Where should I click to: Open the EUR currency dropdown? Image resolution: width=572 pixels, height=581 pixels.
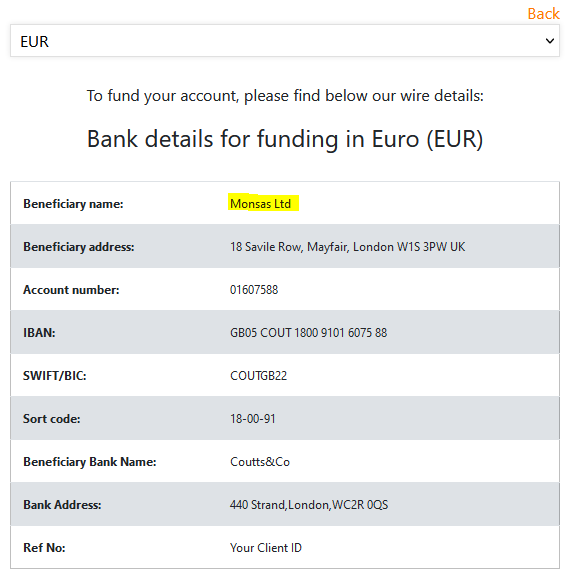[285, 41]
